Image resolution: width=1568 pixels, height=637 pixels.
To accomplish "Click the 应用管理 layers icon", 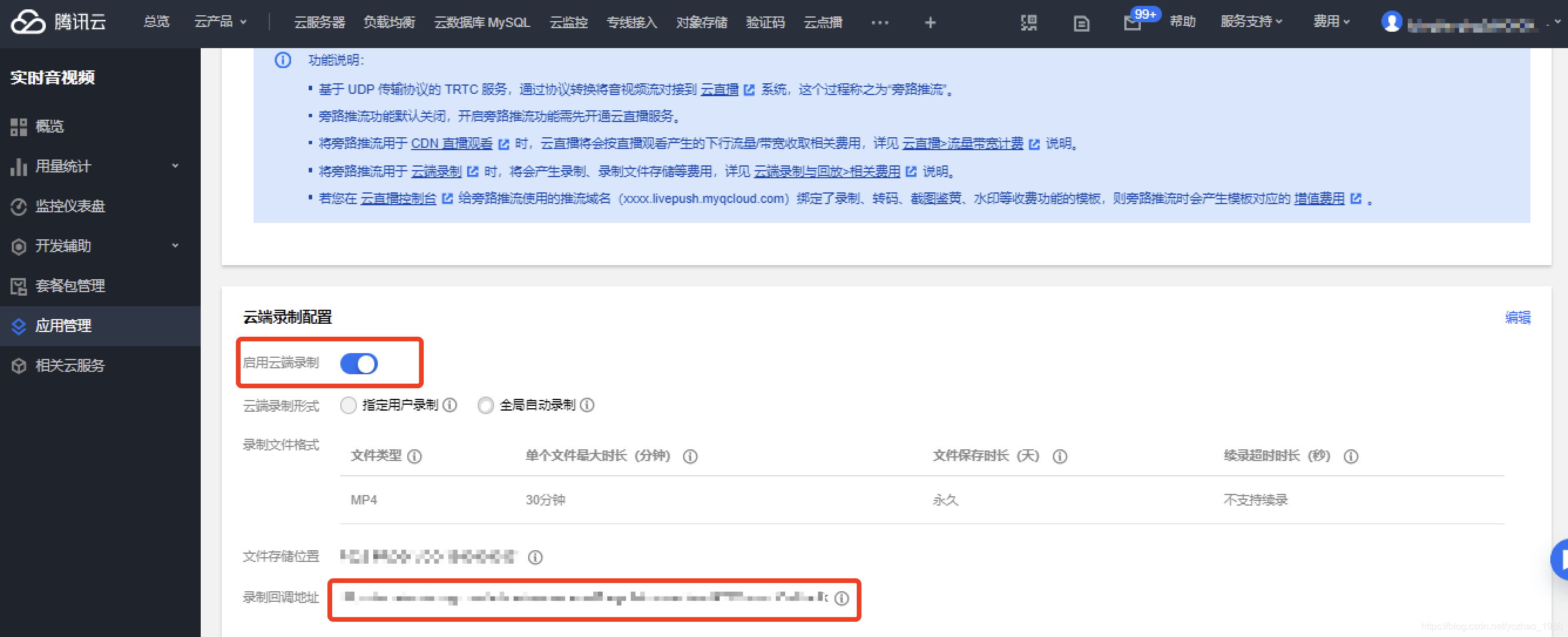I will pyautogui.click(x=19, y=326).
